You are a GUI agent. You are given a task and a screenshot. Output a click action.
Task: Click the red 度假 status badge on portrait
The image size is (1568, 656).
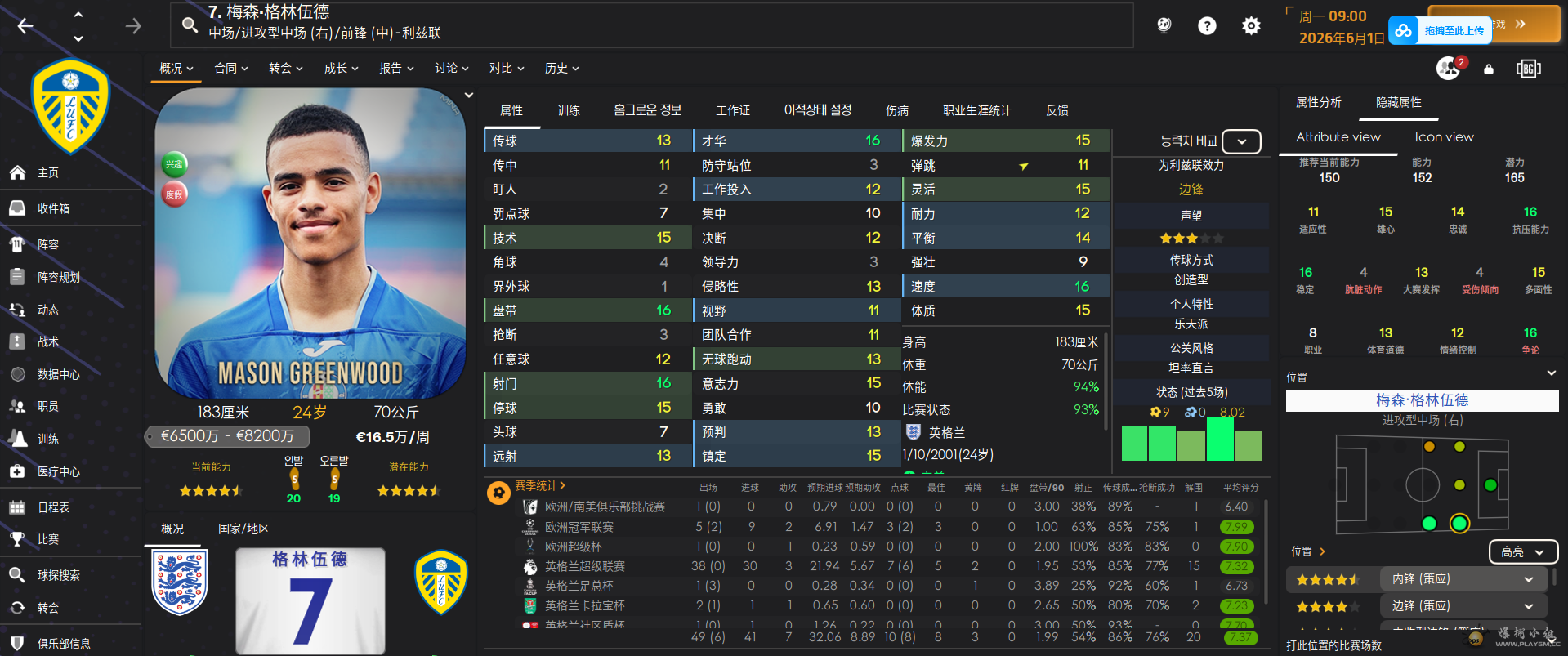tap(174, 194)
